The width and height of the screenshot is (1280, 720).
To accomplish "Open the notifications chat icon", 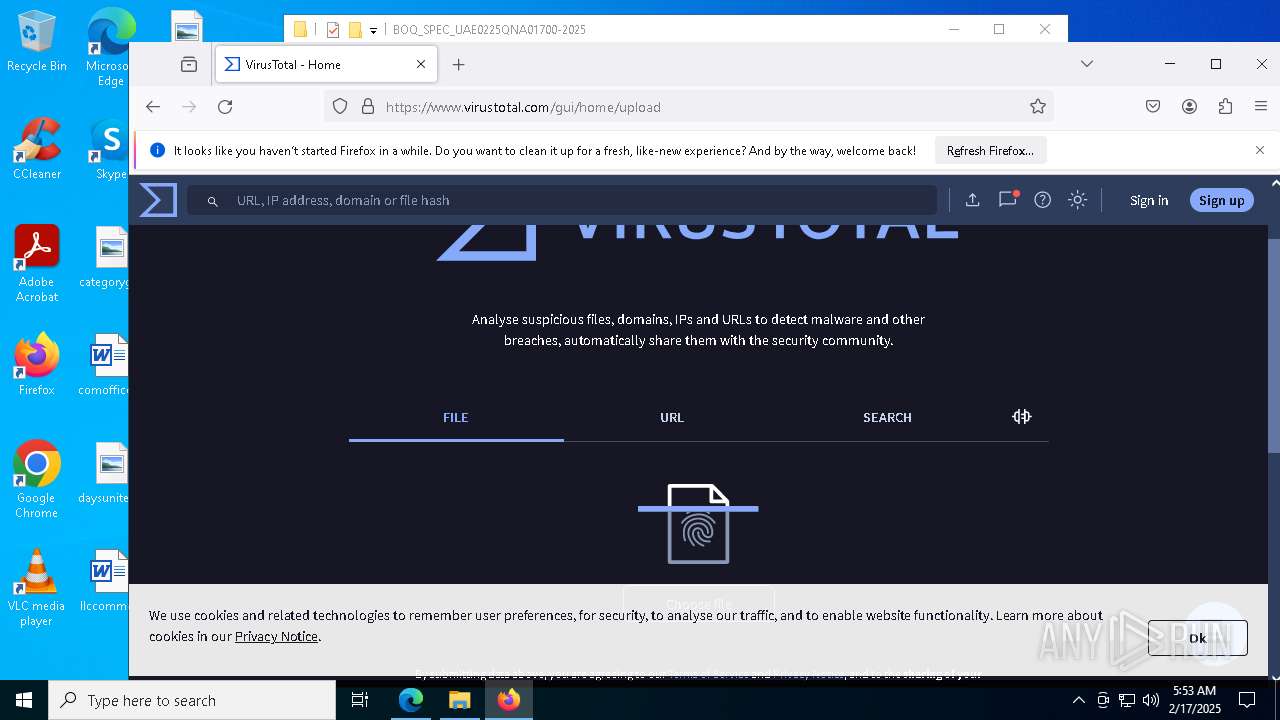I will coord(1008,199).
